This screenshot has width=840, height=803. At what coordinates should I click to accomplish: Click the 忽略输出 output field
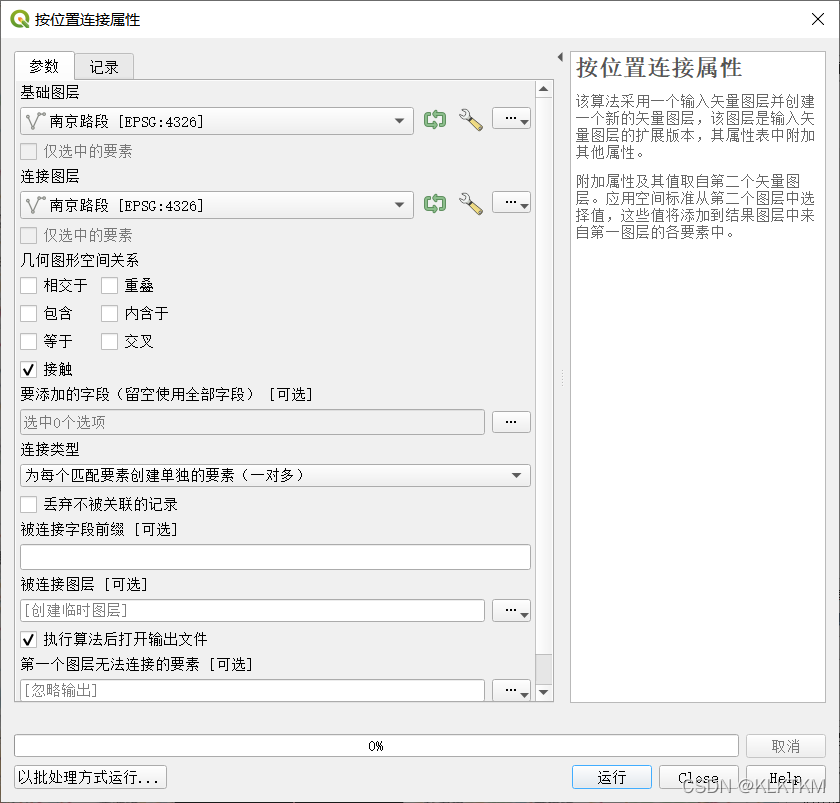[252, 691]
